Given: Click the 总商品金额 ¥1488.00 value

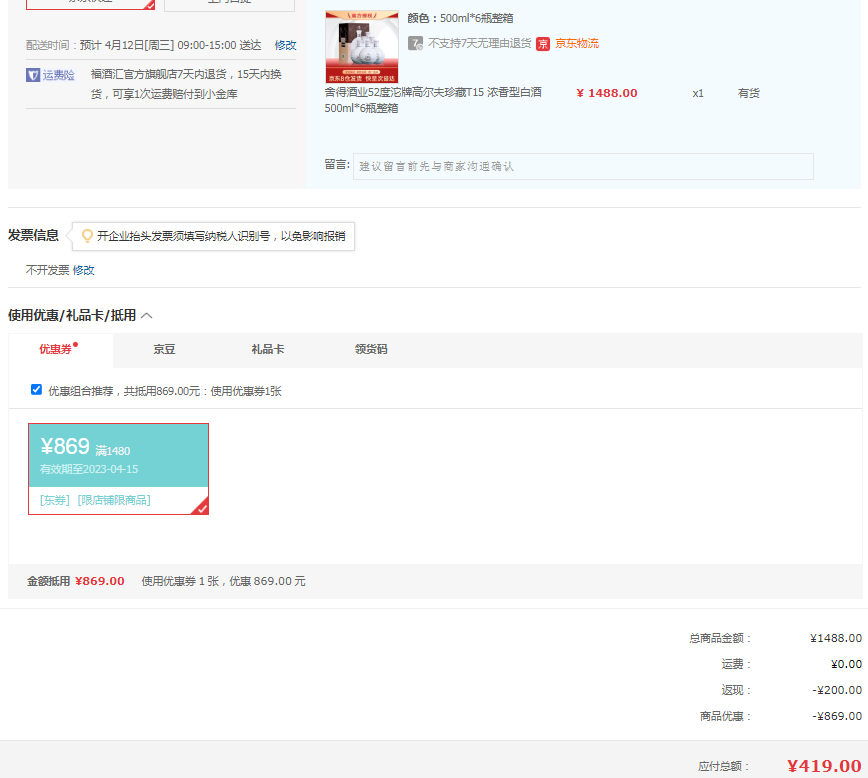Looking at the screenshot, I should pos(836,638).
